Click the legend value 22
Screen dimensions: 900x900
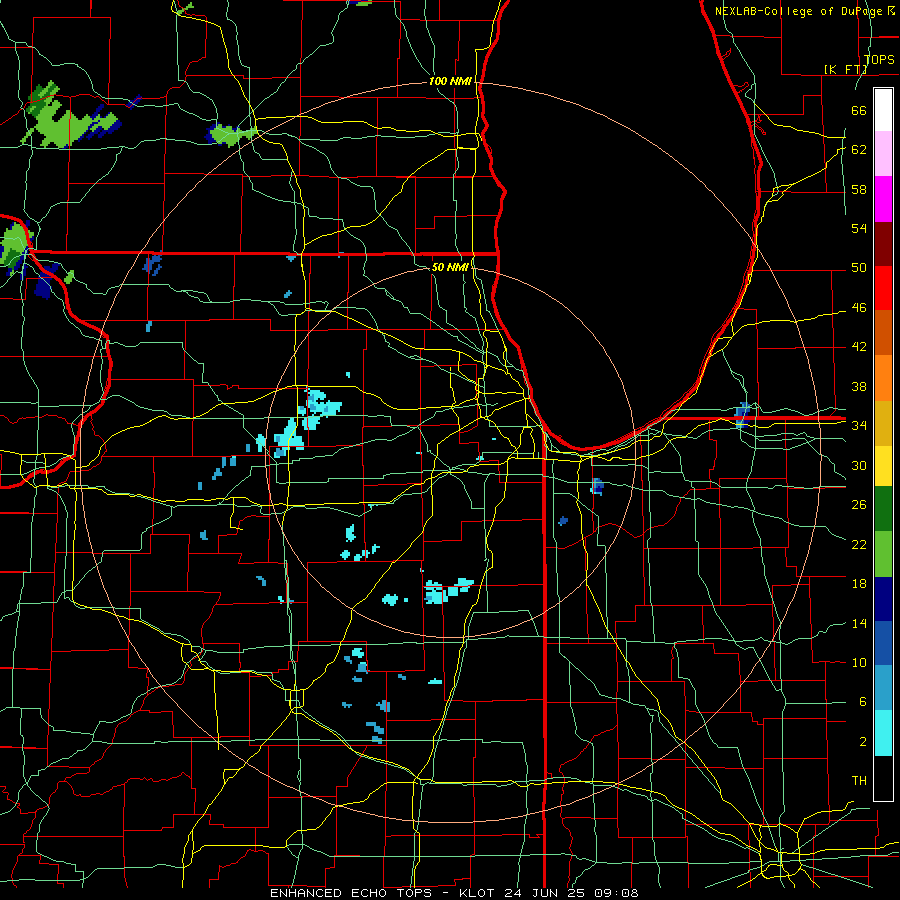859,544
